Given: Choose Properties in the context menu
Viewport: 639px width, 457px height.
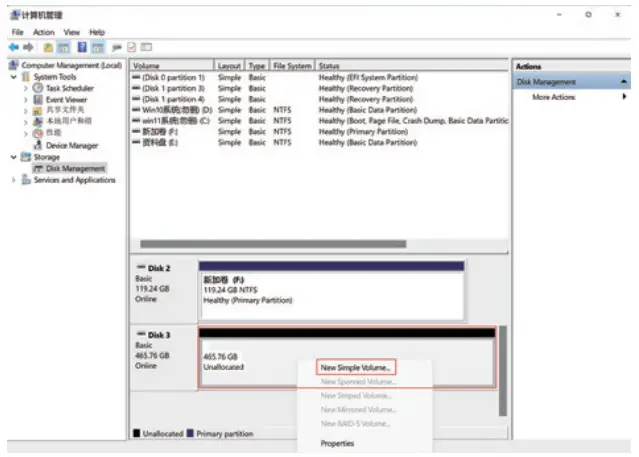Looking at the screenshot, I should tap(337, 443).
